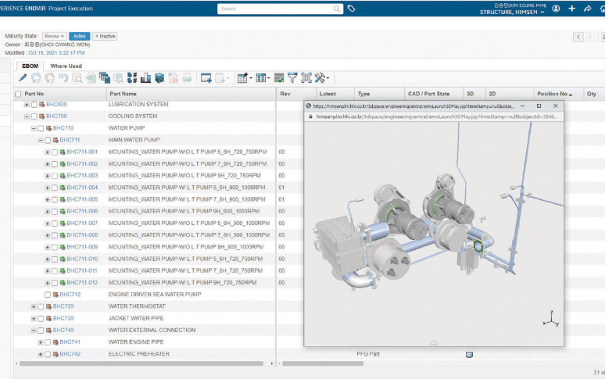Click the tag icon beside search box
Viewport: 606px width, 379px height.
tap(351, 8)
